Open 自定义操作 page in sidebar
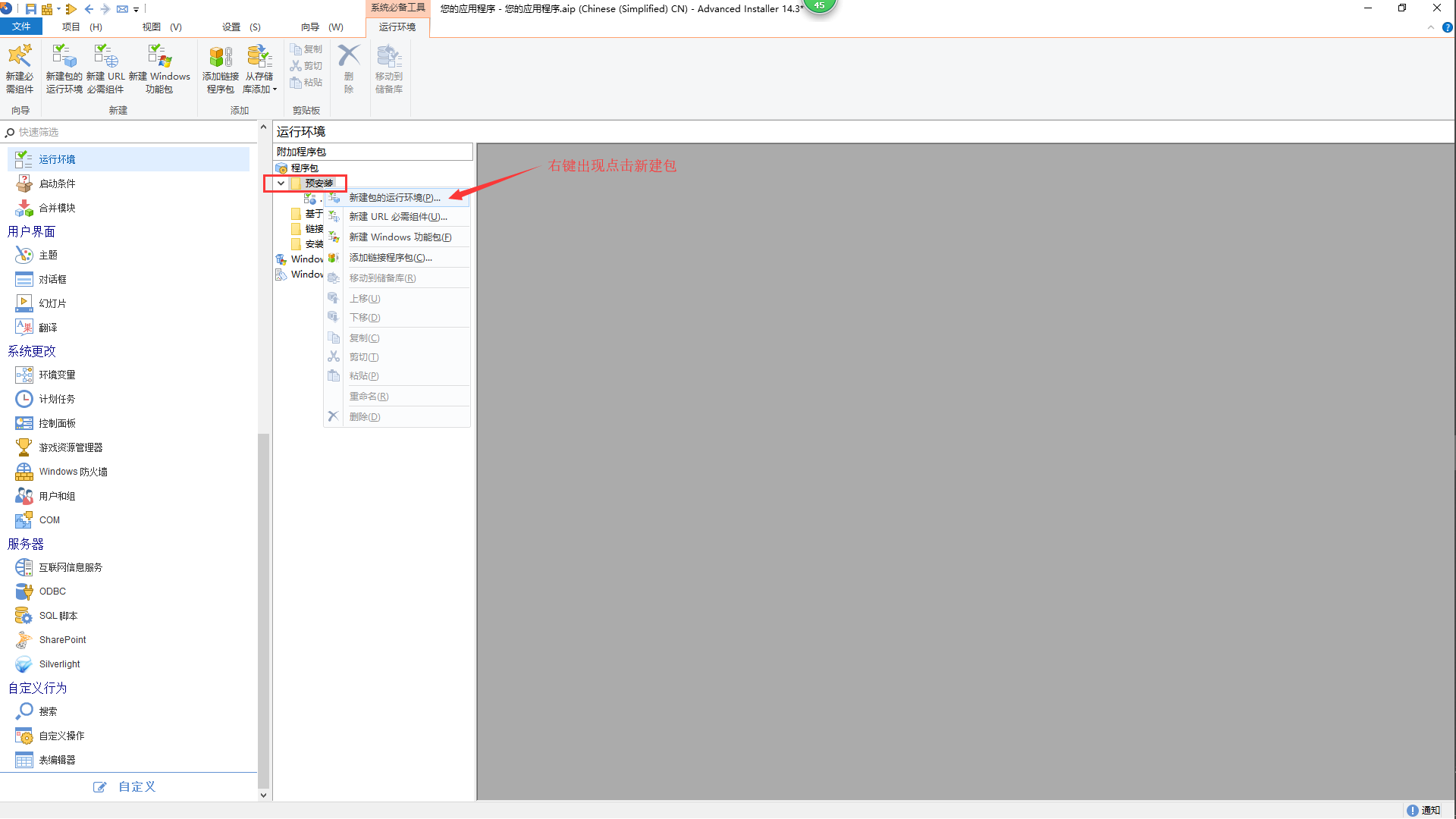Image resolution: width=1456 pixels, height=819 pixels. click(61, 736)
